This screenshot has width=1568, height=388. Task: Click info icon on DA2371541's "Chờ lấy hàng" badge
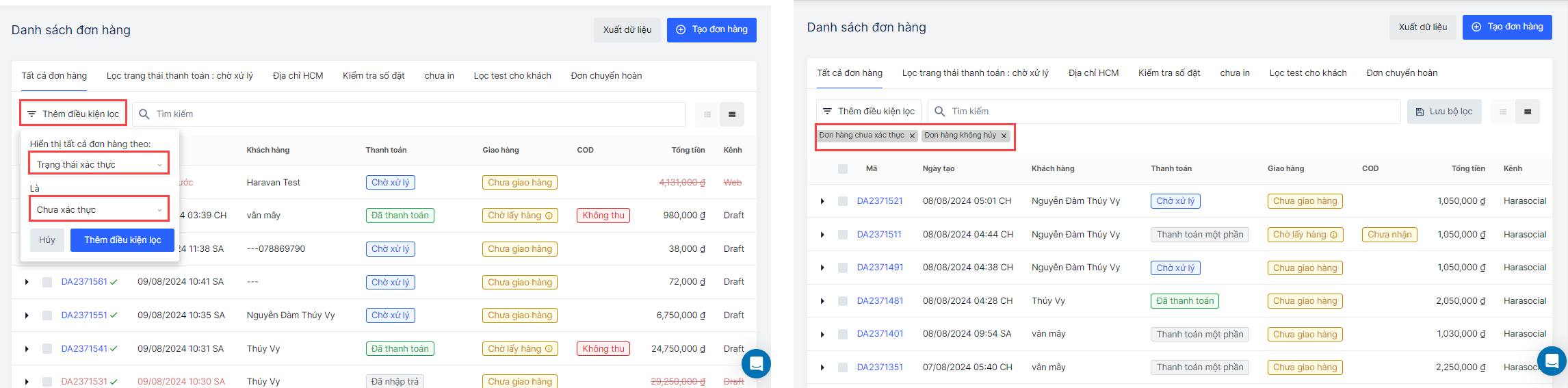[549, 349]
